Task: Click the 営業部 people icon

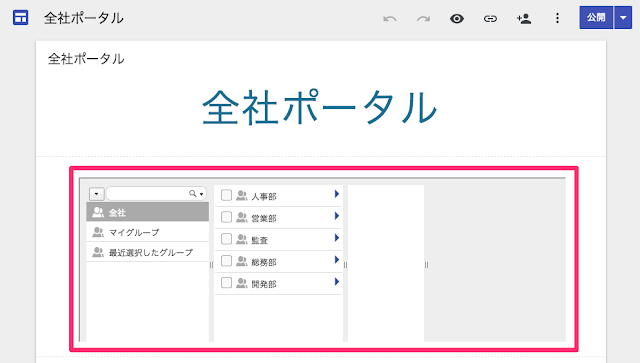Action: point(242,217)
